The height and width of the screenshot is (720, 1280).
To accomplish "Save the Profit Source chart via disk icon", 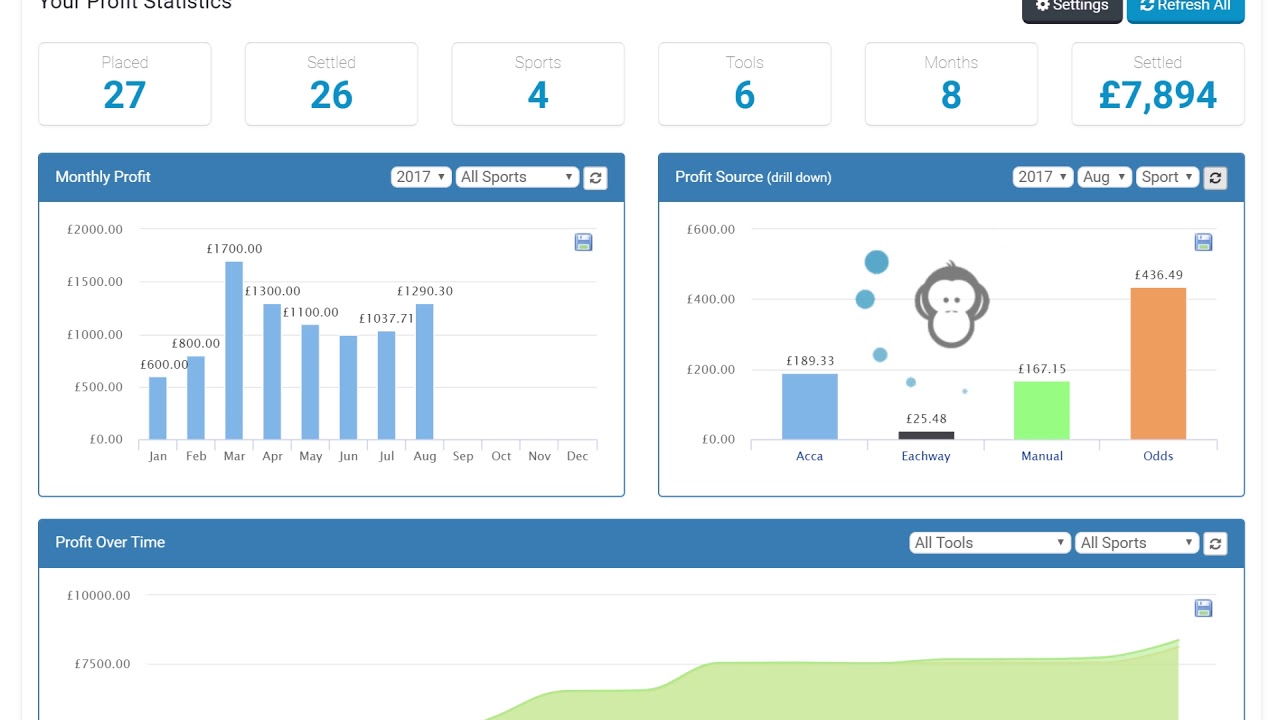I will click(1204, 242).
